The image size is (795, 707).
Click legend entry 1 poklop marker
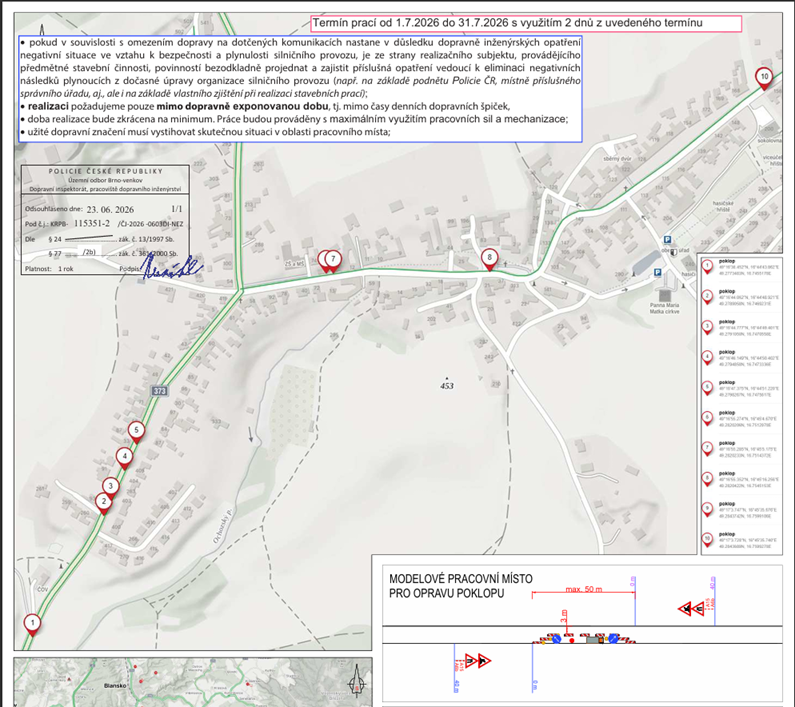(707, 266)
